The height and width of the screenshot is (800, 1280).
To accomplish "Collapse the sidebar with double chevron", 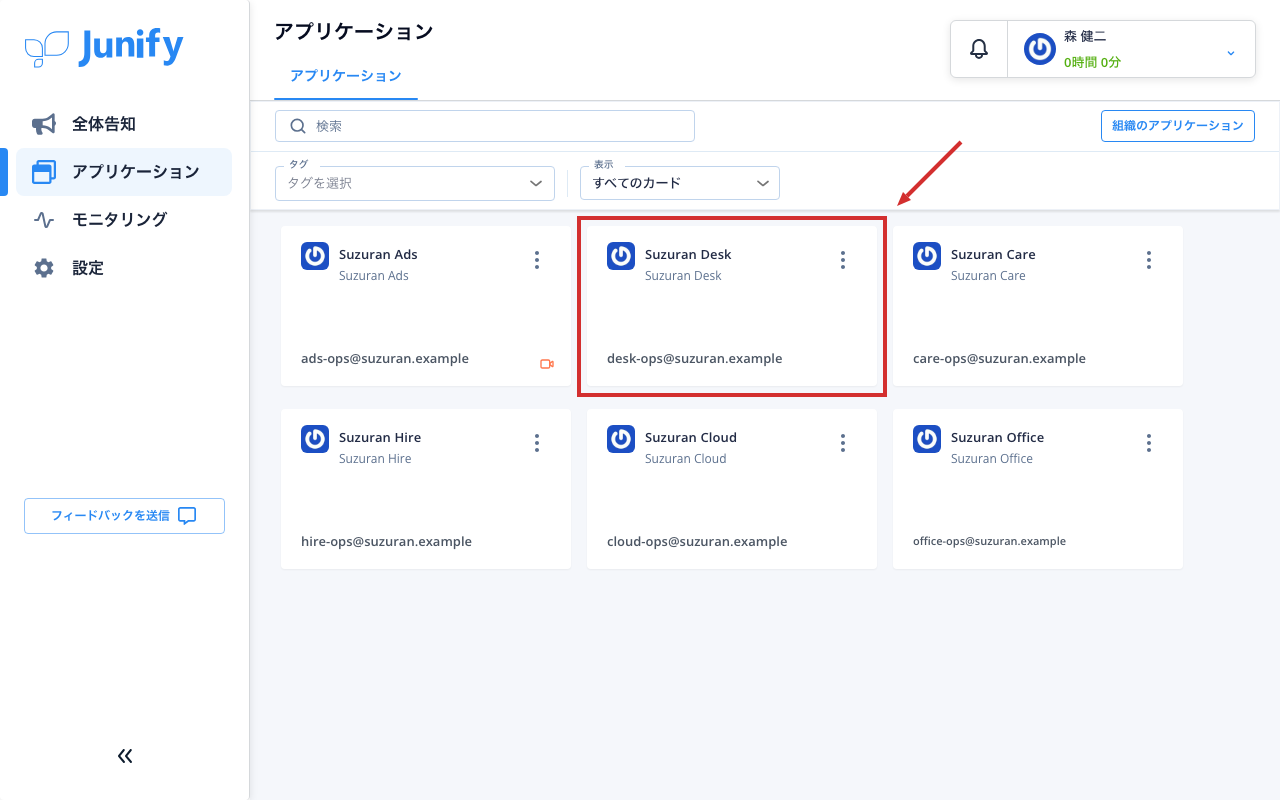I will click(125, 756).
